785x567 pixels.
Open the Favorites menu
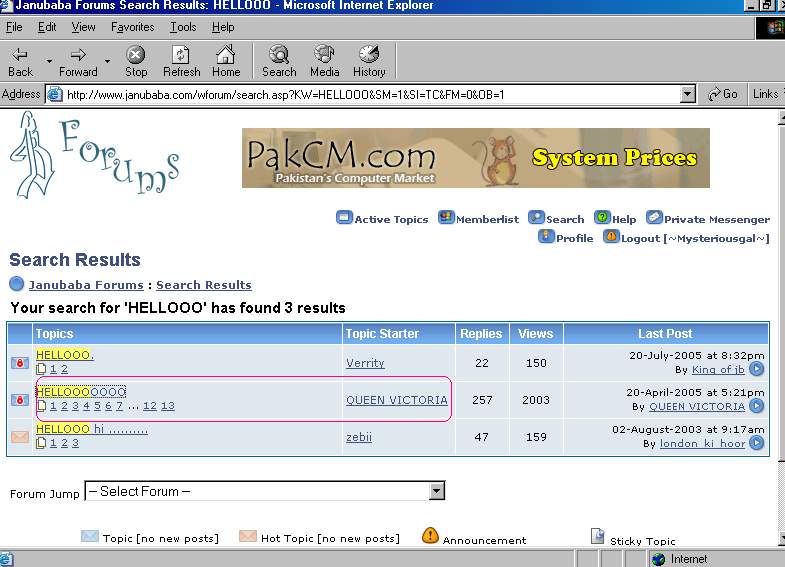[133, 27]
